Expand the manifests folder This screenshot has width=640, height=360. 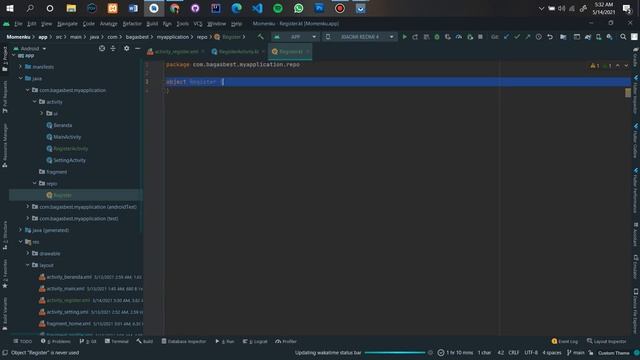[x=20, y=67]
